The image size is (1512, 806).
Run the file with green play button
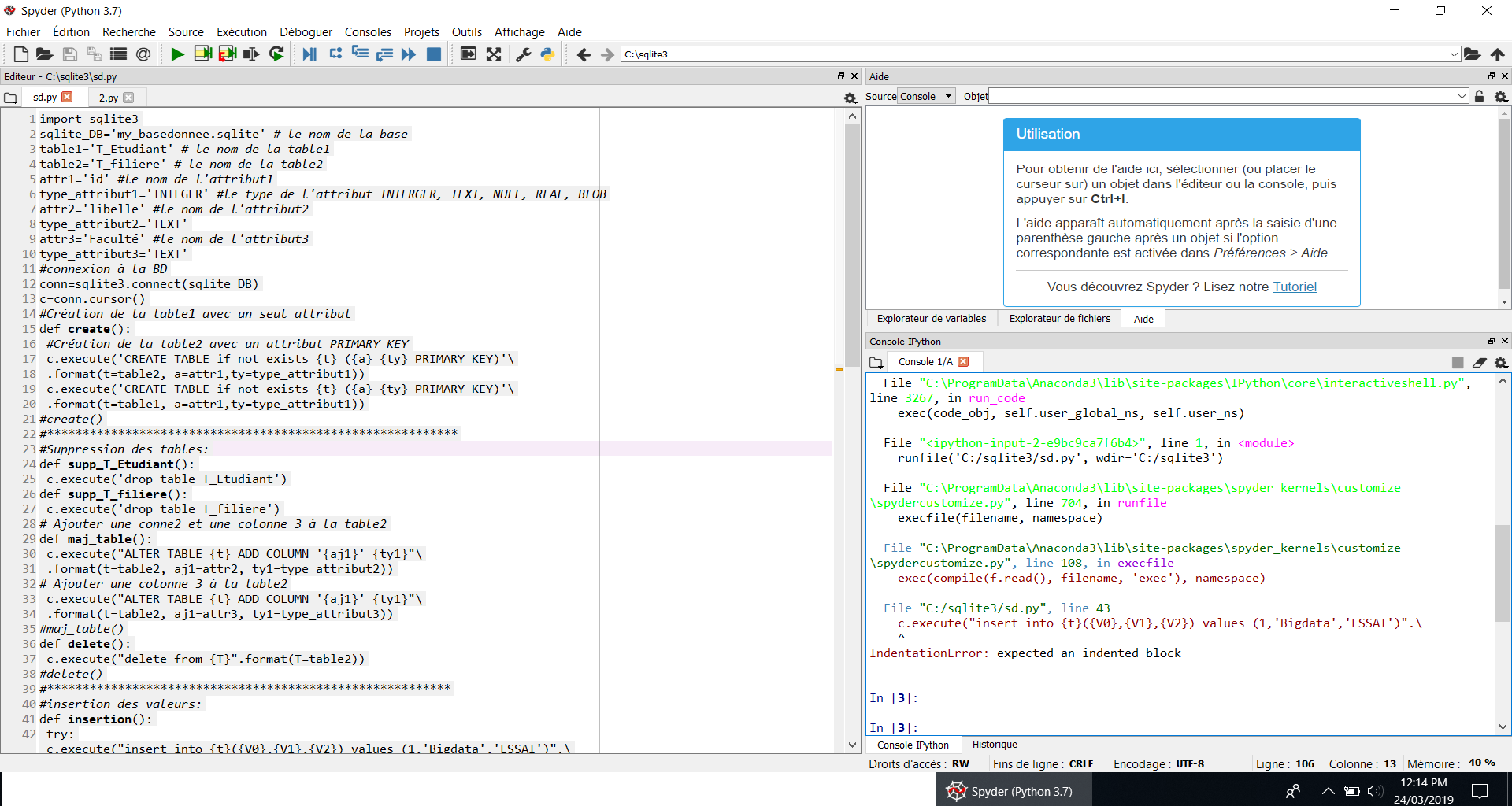pos(177,54)
